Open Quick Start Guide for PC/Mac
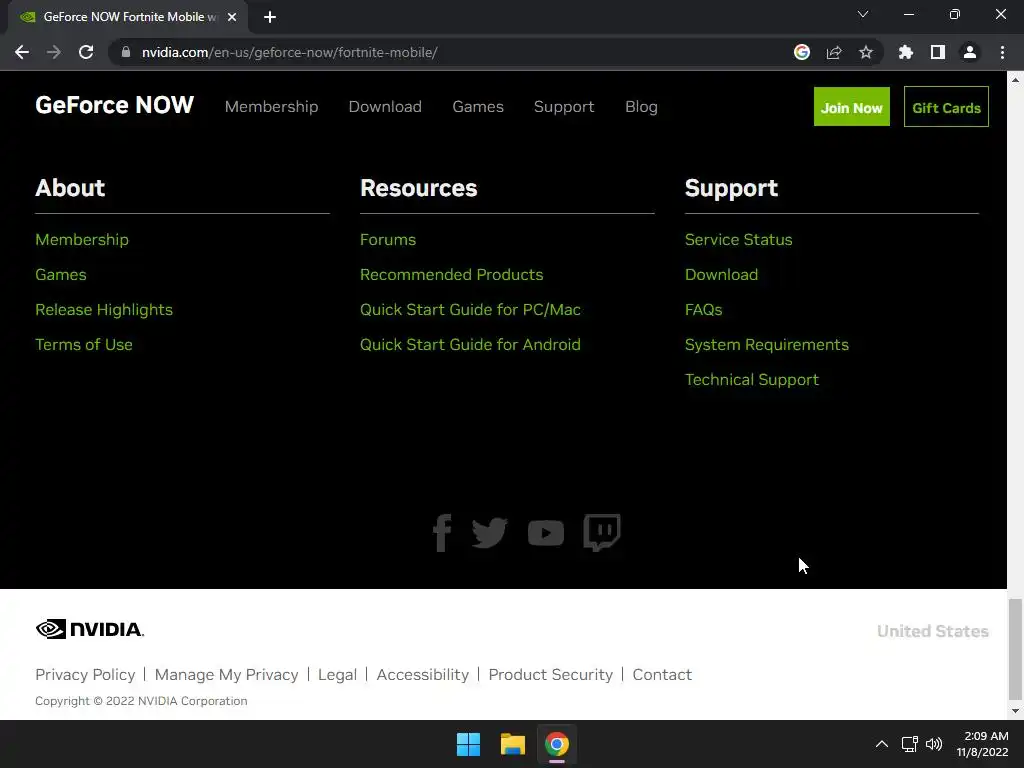 pyautogui.click(x=470, y=310)
